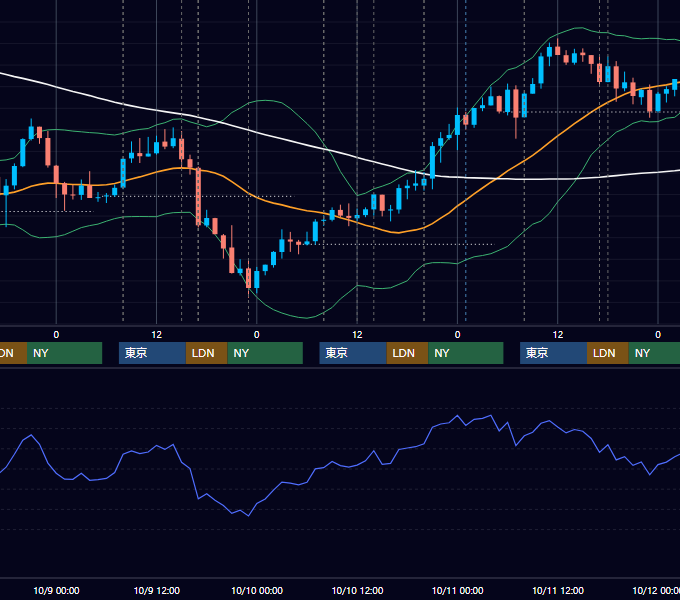680x600 pixels.
Task: Click the 10/10 00:00 date label
Action: click(257, 590)
